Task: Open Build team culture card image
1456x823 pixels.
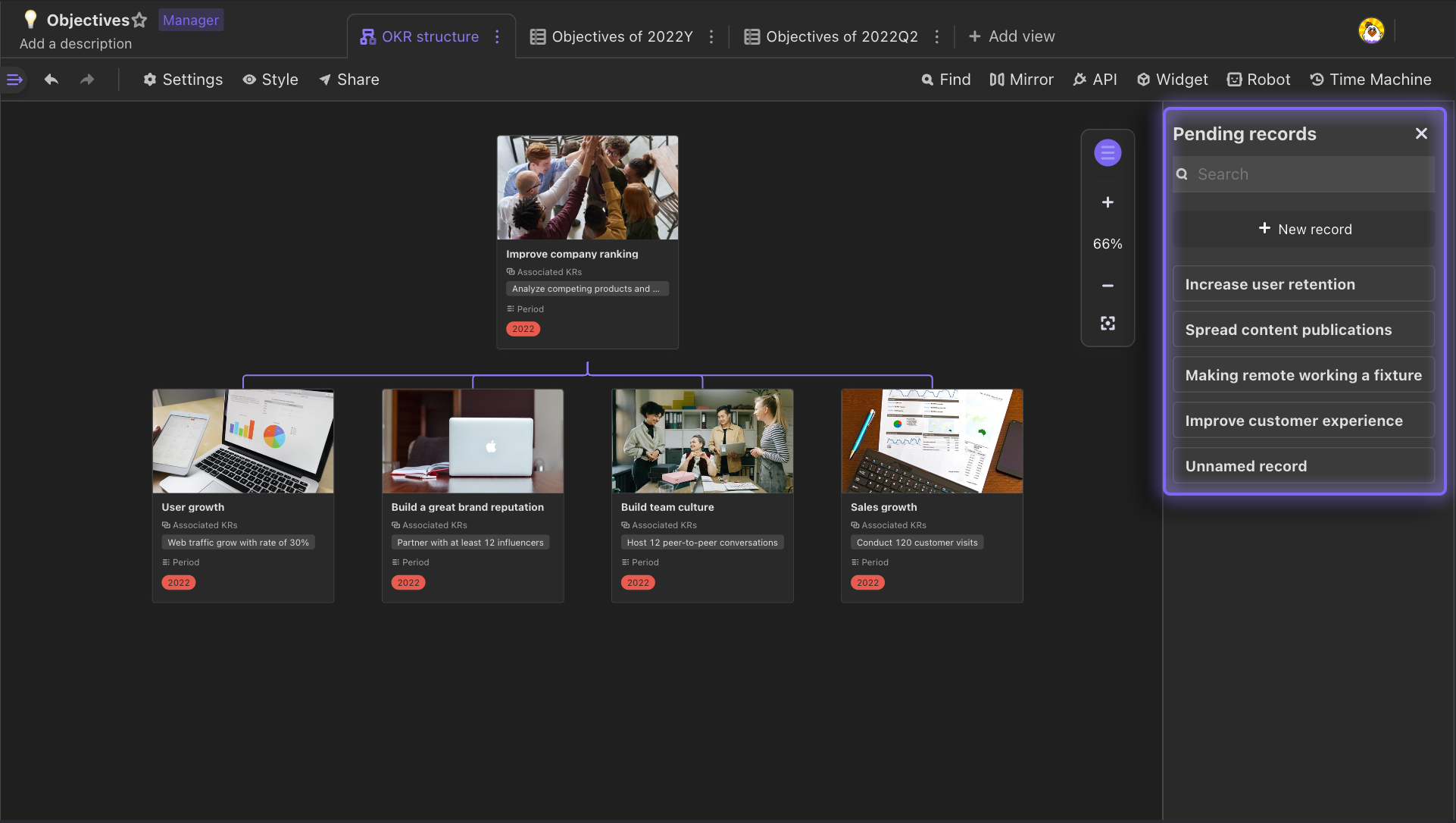Action: pos(702,441)
